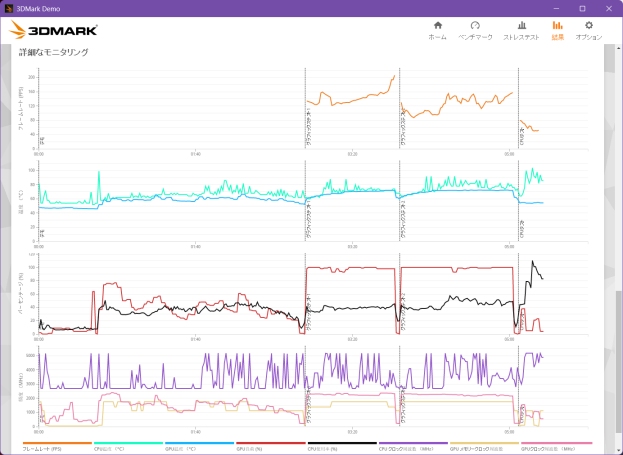Open the 結果 results icon

[557, 25]
